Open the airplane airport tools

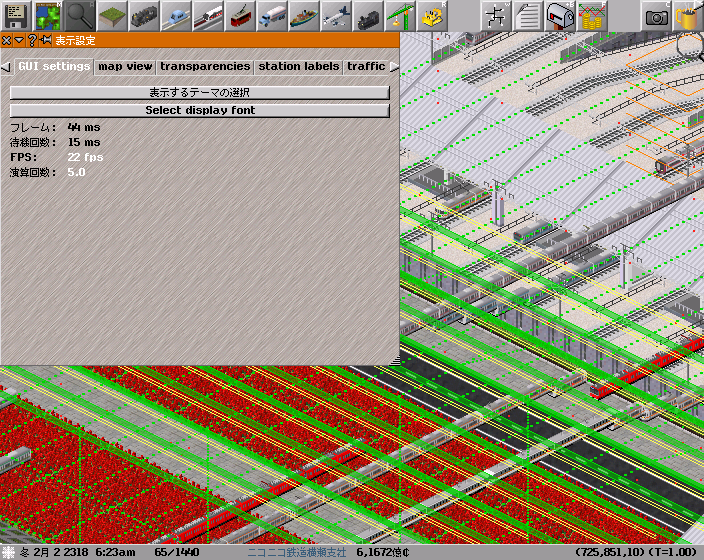[335, 16]
